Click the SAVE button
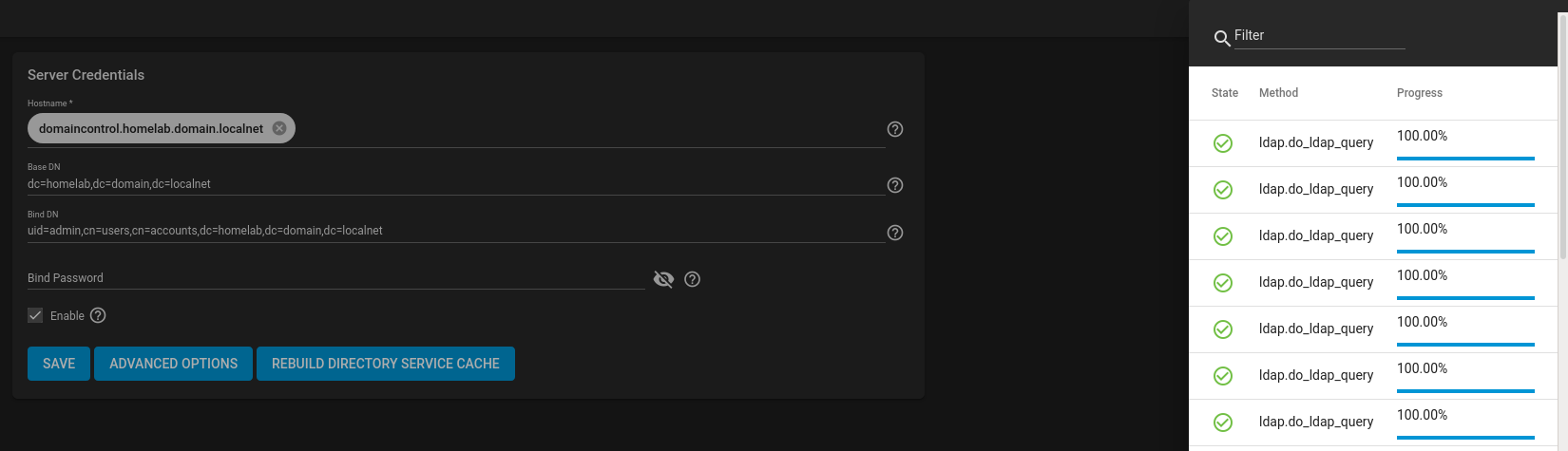Viewport: 1568px width, 451px height. coord(59,364)
